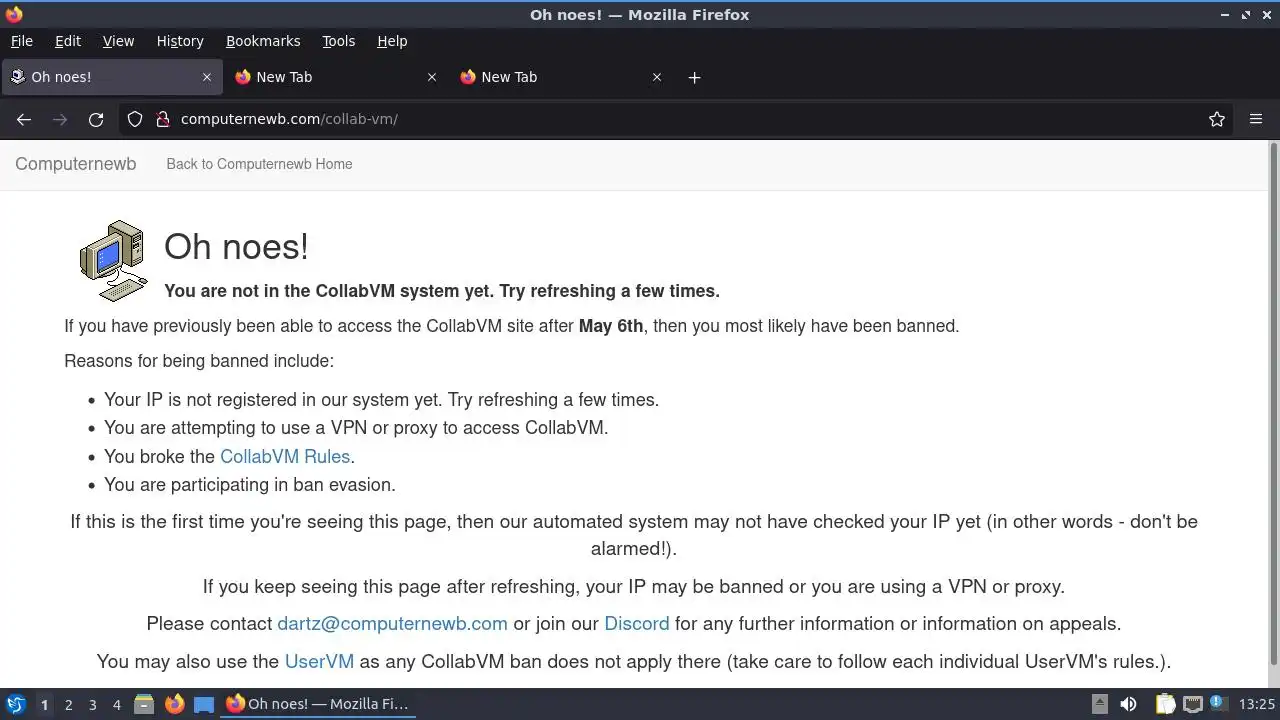Click the VPN or proxy bullet text
The height and width of the screenshot is (720, 1280).
coord(356,427)
